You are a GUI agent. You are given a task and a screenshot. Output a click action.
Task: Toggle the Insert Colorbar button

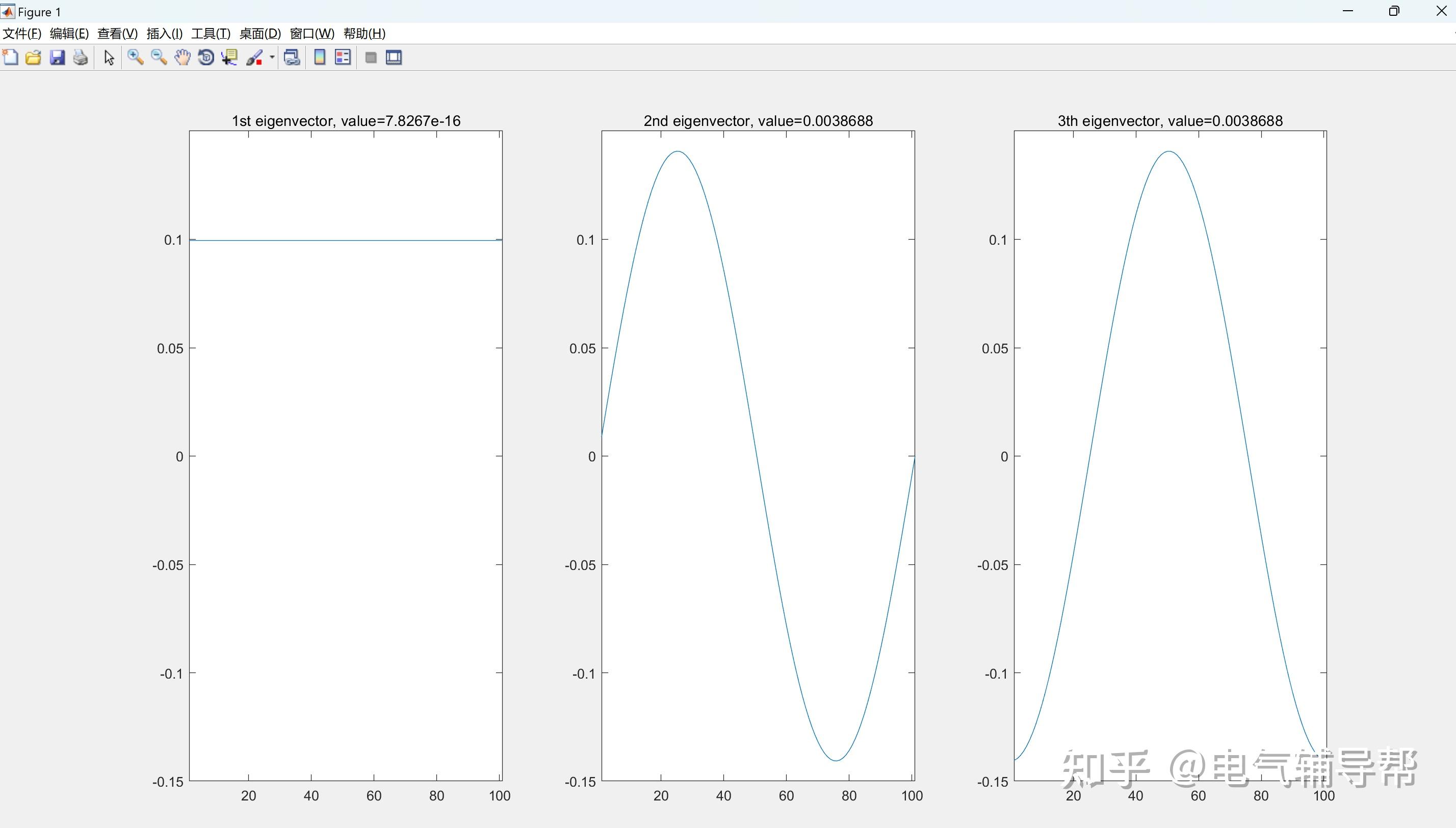320,58
